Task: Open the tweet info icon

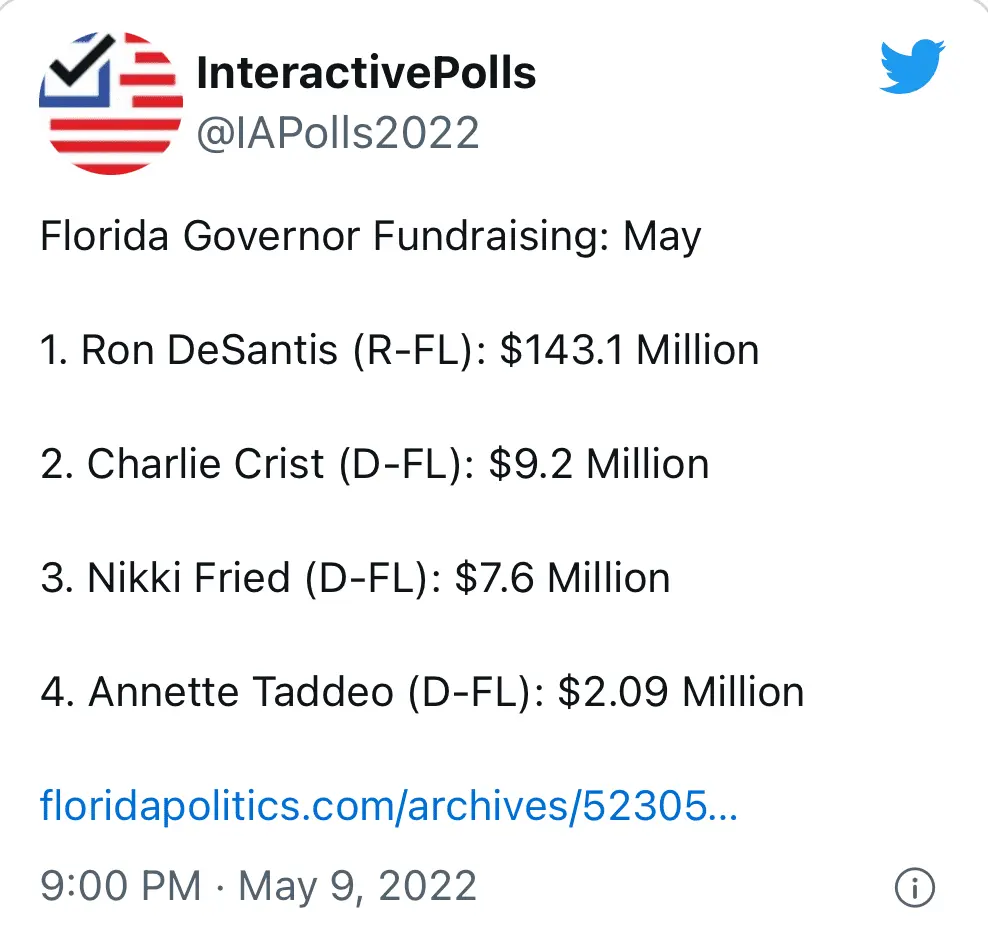Action: (x=914, y=887)
